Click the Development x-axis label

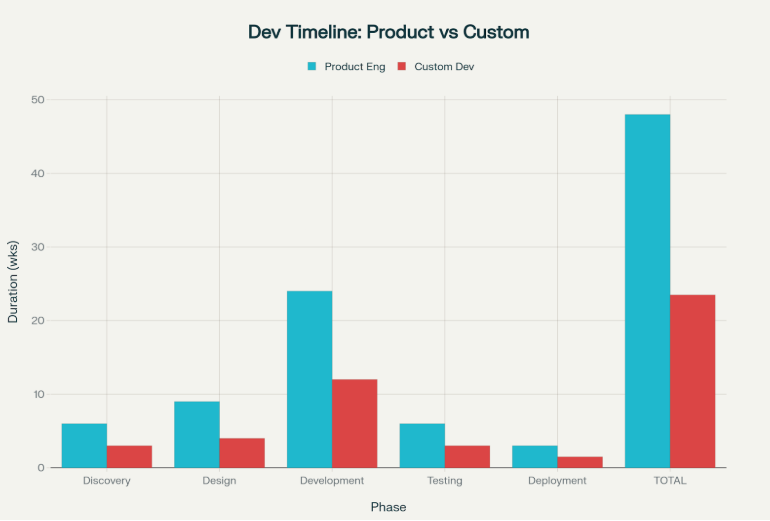point(332,481)
